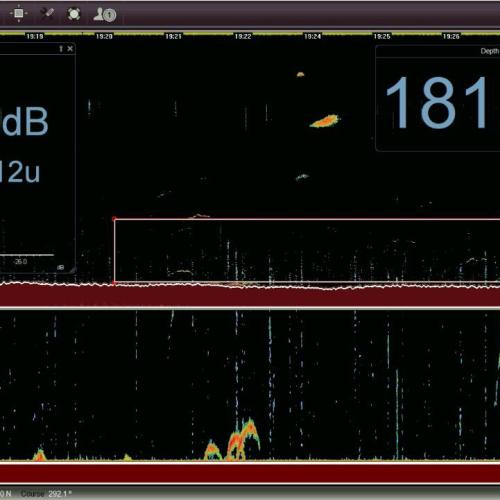Select the 19:24 time marker
The image size is (500, 500).
312,36
